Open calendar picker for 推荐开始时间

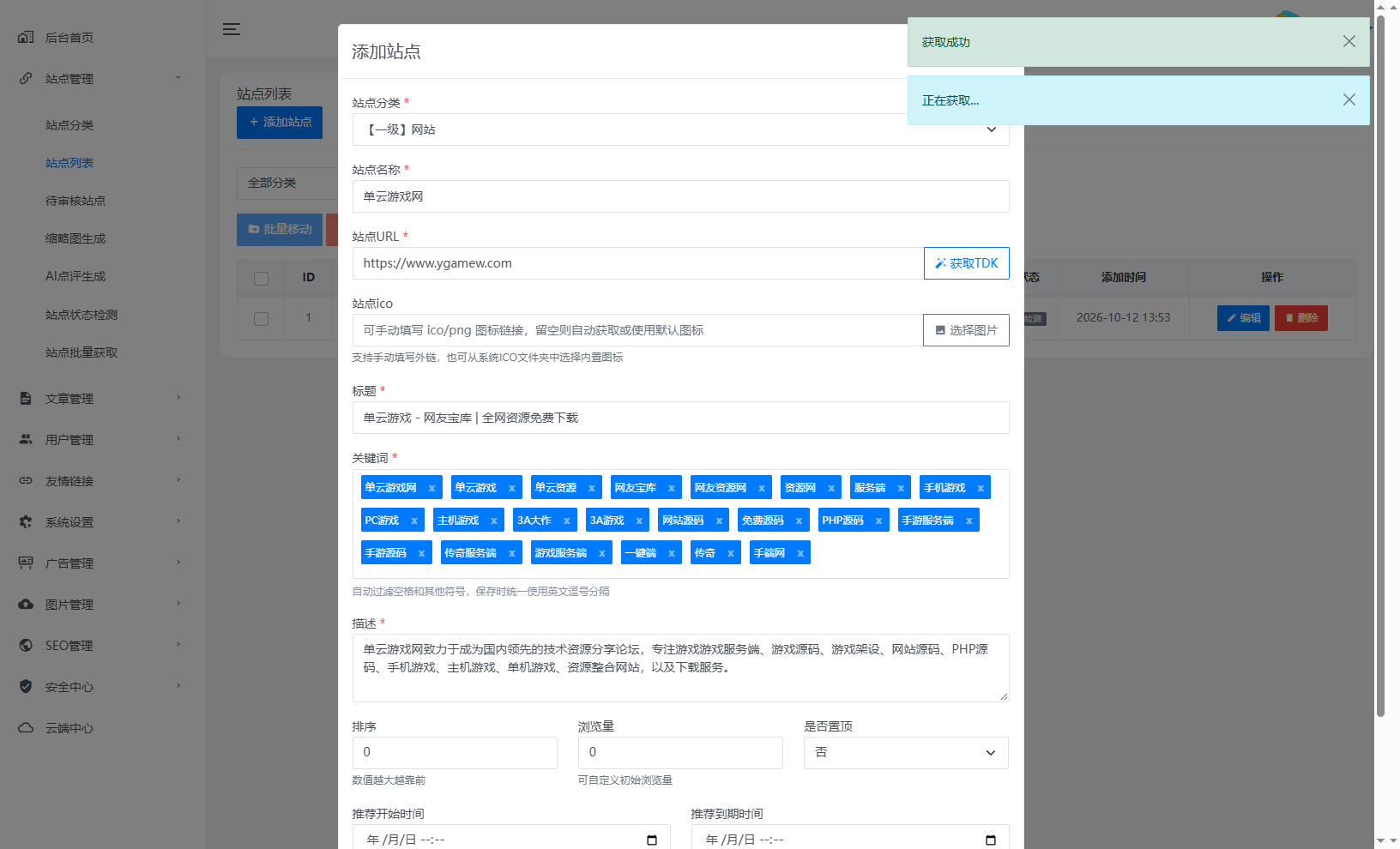tap(652, 840)
